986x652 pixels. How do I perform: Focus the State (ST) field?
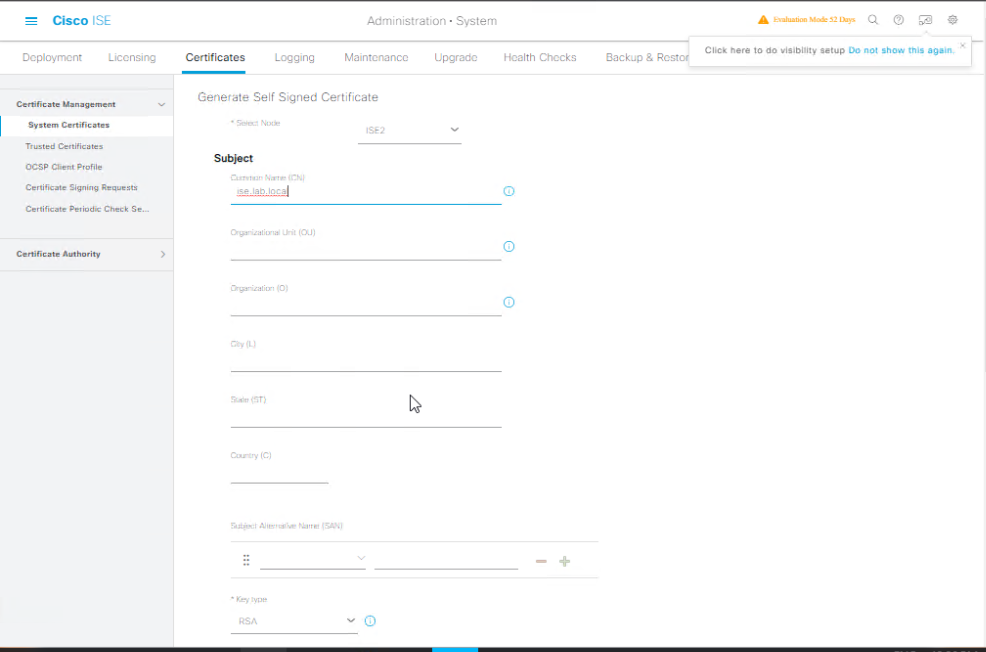[x=366, y=416]
